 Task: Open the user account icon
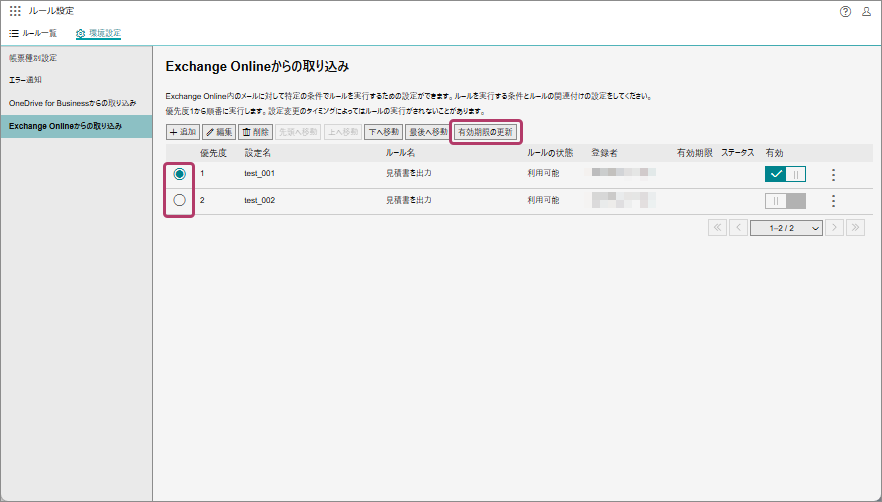tap(866, 12)
